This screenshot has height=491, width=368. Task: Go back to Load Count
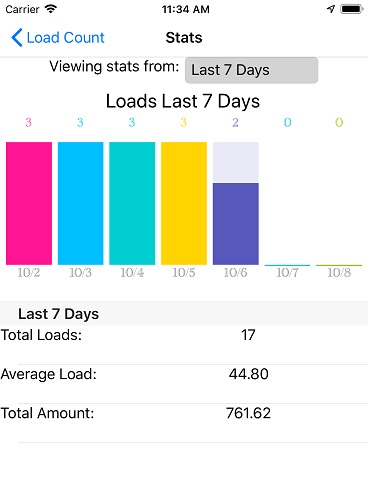pos(58,37)
